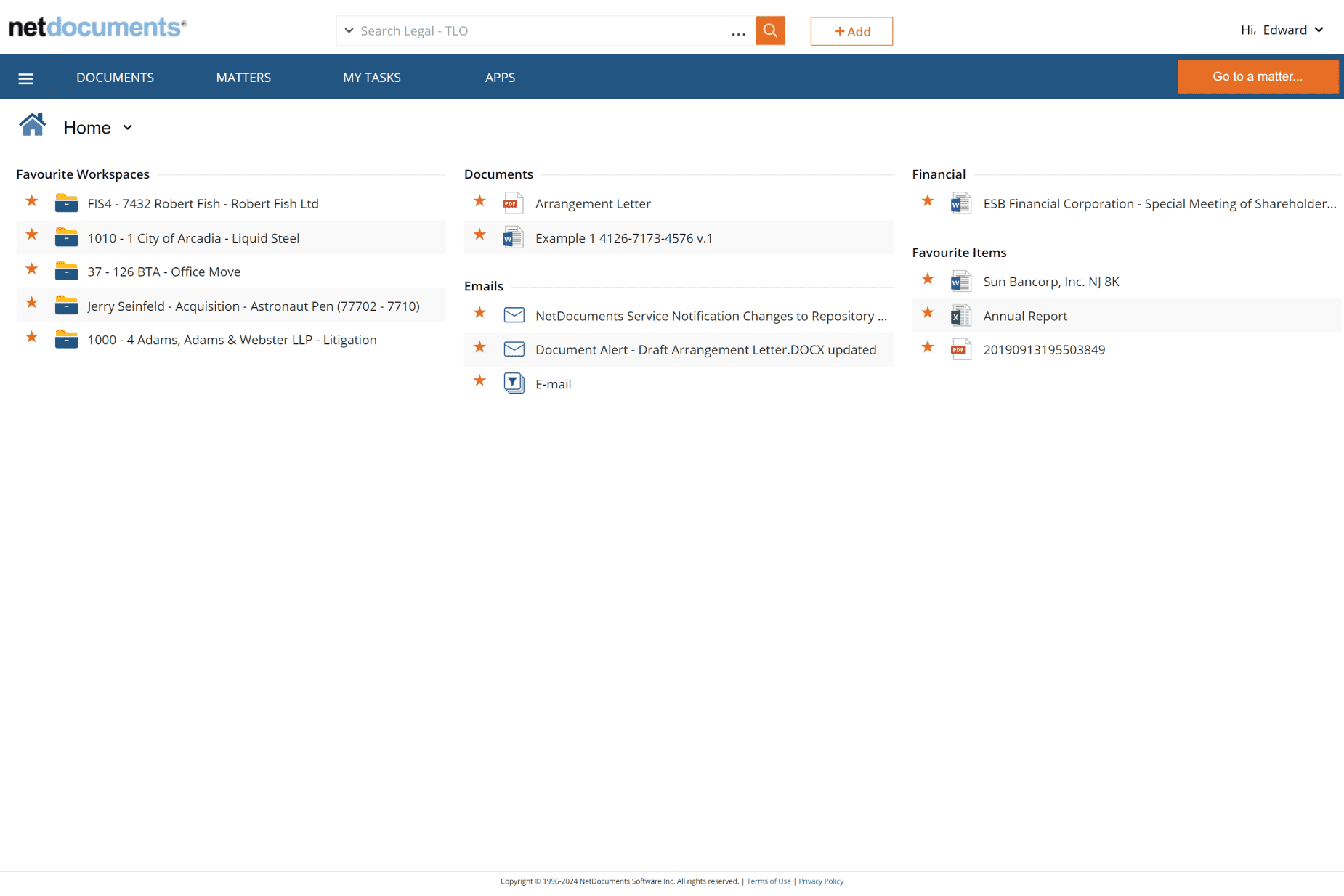Open the Privacy Policy link
Viewport: 1344px width, 896px height.
click(x=820, y=881)
